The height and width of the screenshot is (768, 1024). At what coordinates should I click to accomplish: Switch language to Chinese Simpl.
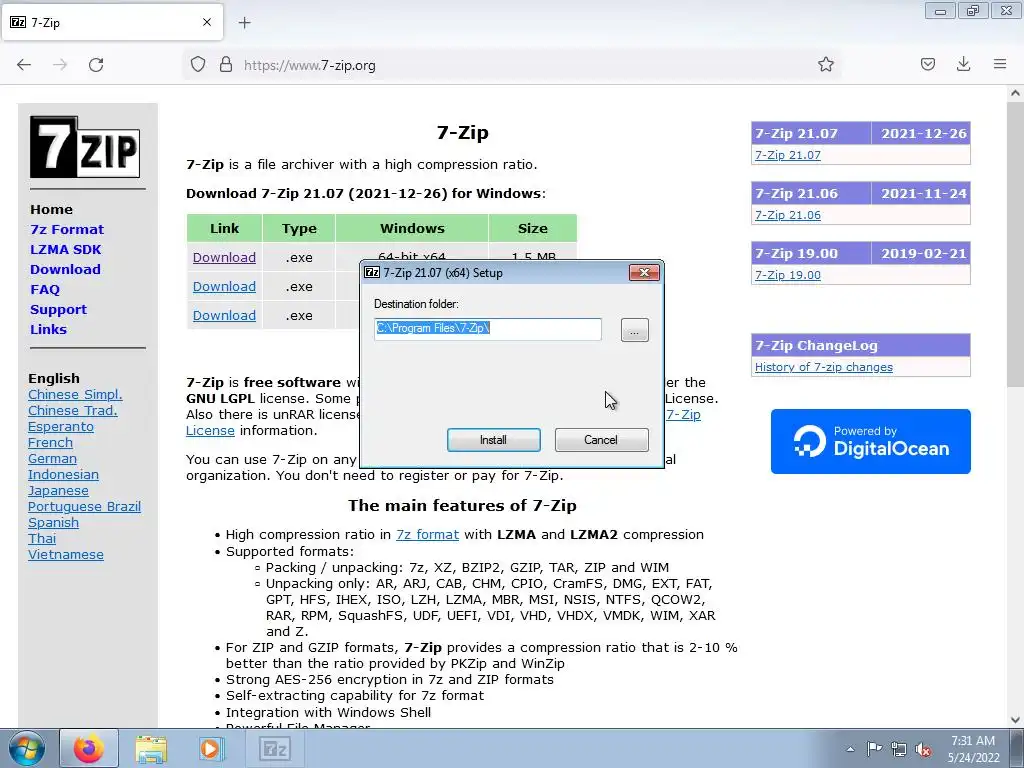tap(75, 394)
